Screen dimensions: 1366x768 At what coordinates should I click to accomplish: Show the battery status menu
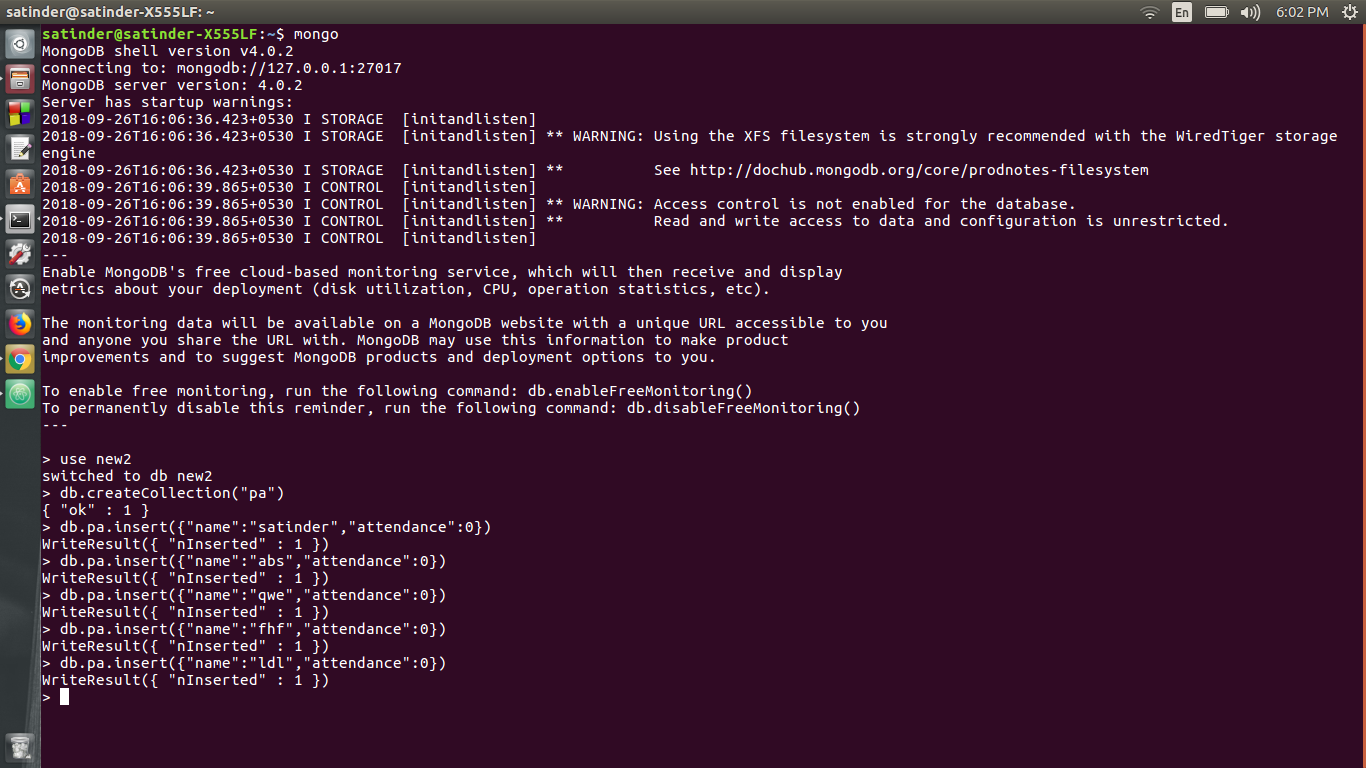(1216, 12)
